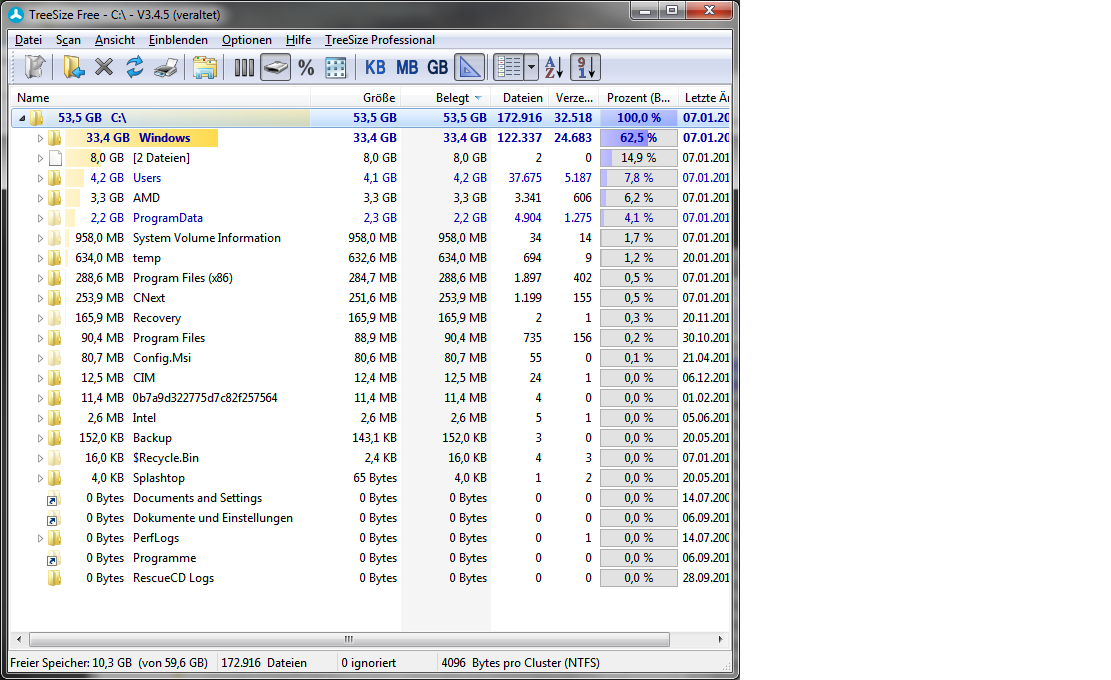
Task: Sort by name using the A-Z icon
Action: pyautogui.click(x=554, y=67)
